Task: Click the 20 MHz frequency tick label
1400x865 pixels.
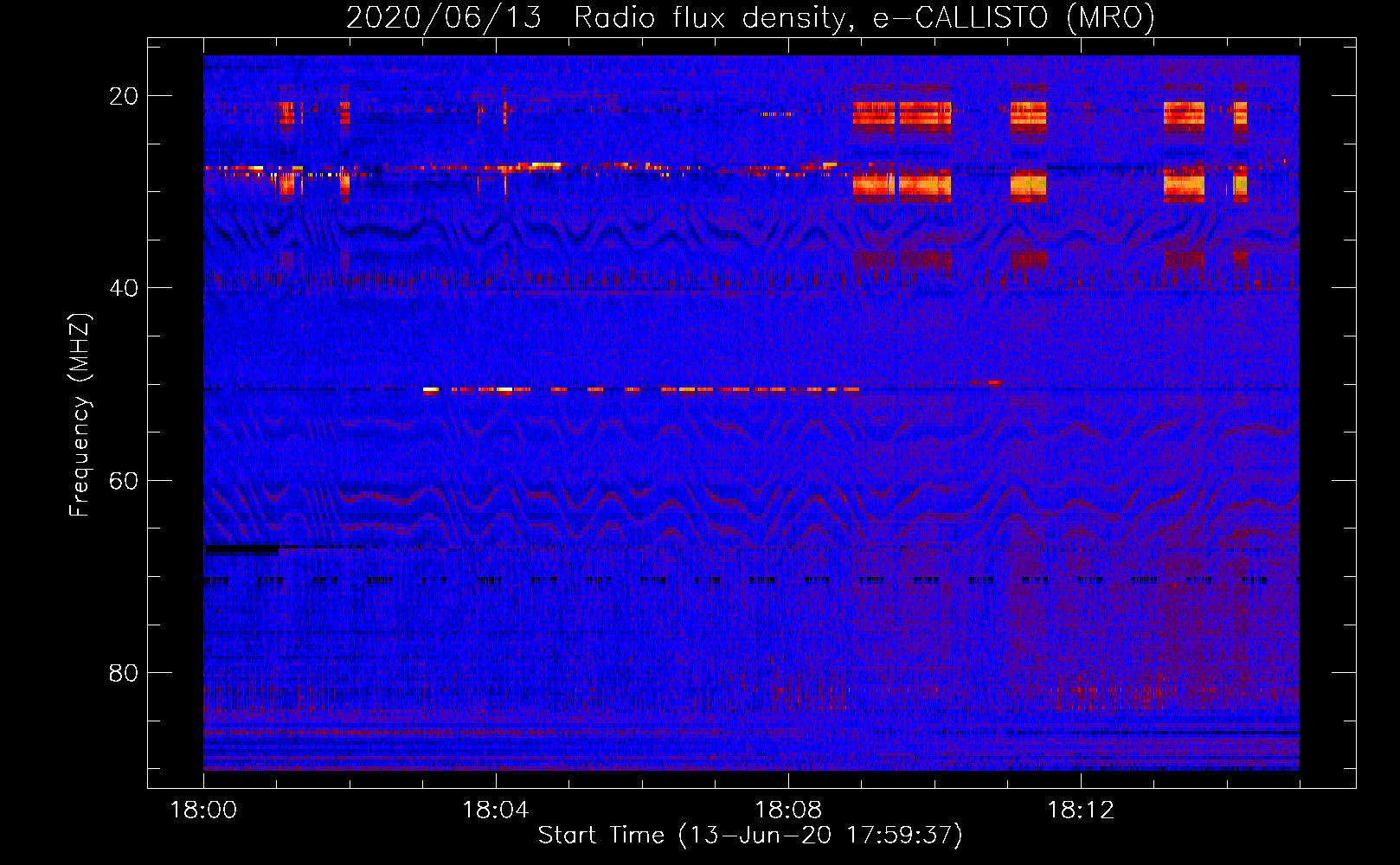Action: (x=124, y=96)
